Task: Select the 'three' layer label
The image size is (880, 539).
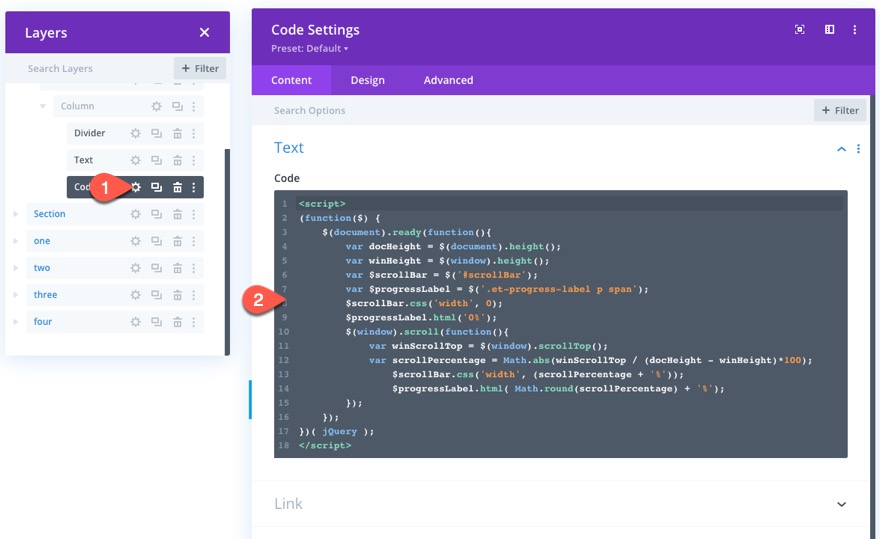Action: point(45,295)
